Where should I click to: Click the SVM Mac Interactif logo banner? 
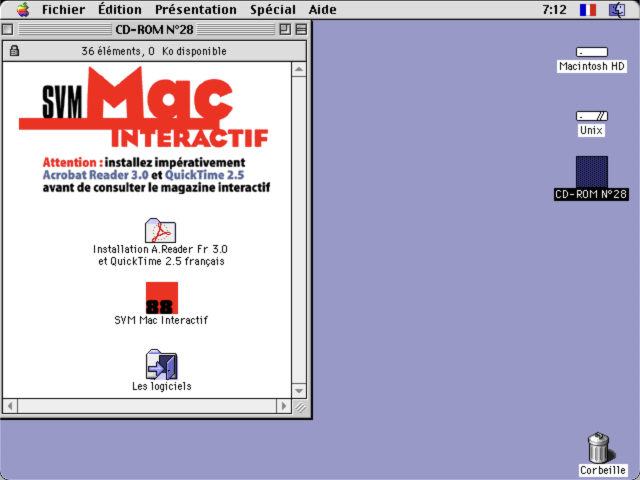click(x=144, y=107)
